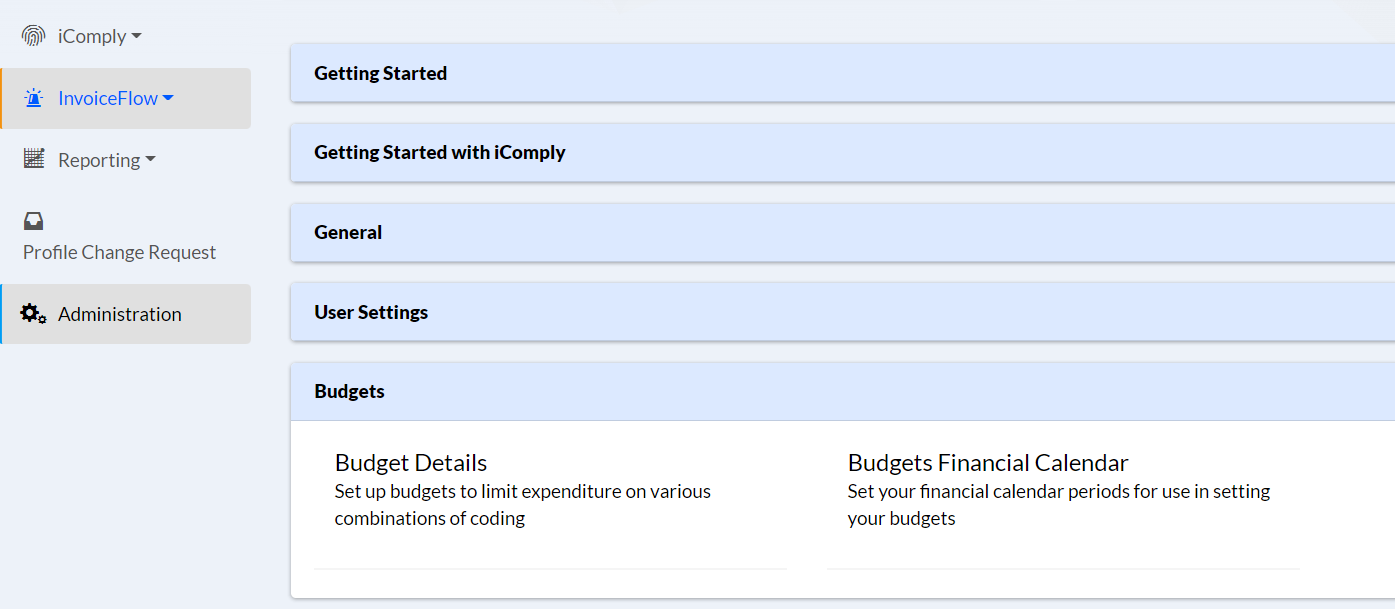1395x609 pixels.
Task: Open the Reporting dropdown caret
Action: pyautogui.click(x=151, y=160)
